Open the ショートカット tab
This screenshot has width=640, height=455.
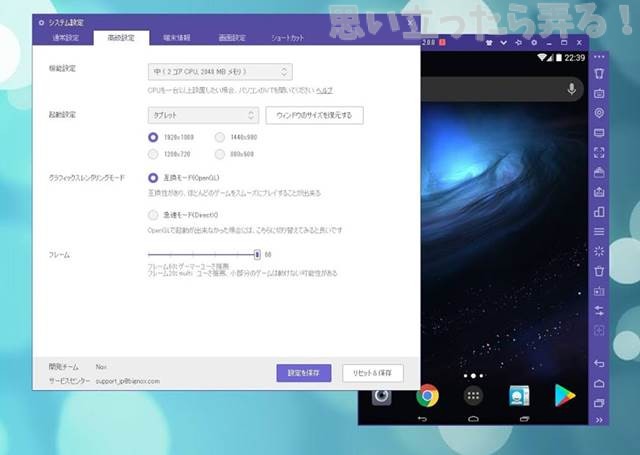287,38
